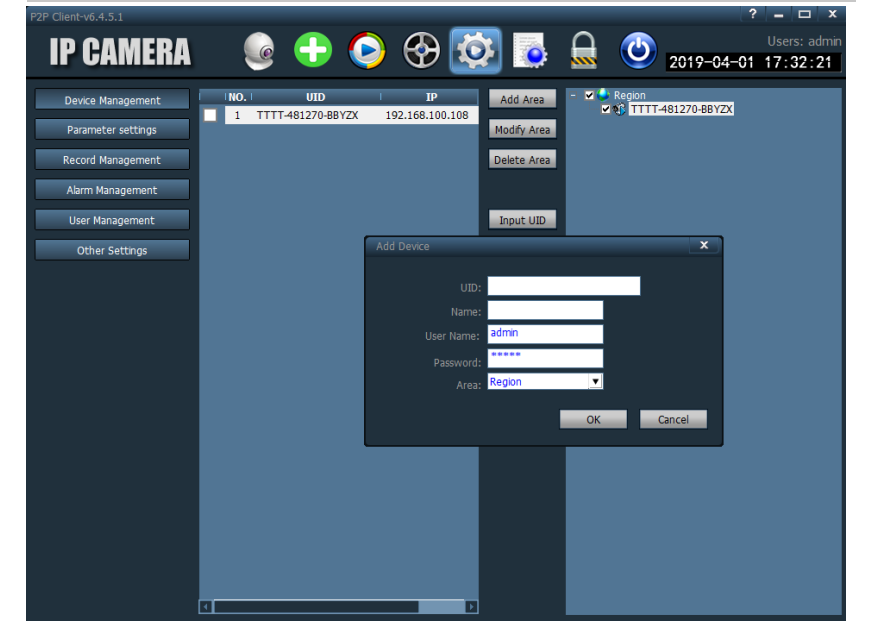894x628 pixels.
Task: Click the Cancel button
Action: click(x=673, y=420)
